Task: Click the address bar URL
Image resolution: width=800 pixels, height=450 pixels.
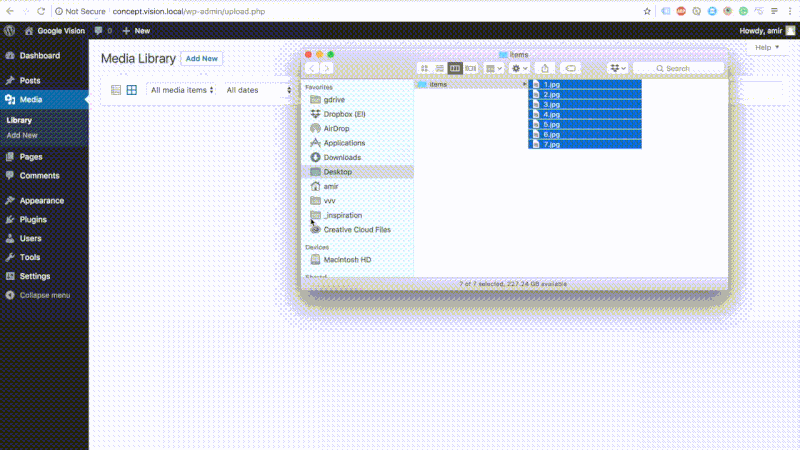Action: [189, 11]
